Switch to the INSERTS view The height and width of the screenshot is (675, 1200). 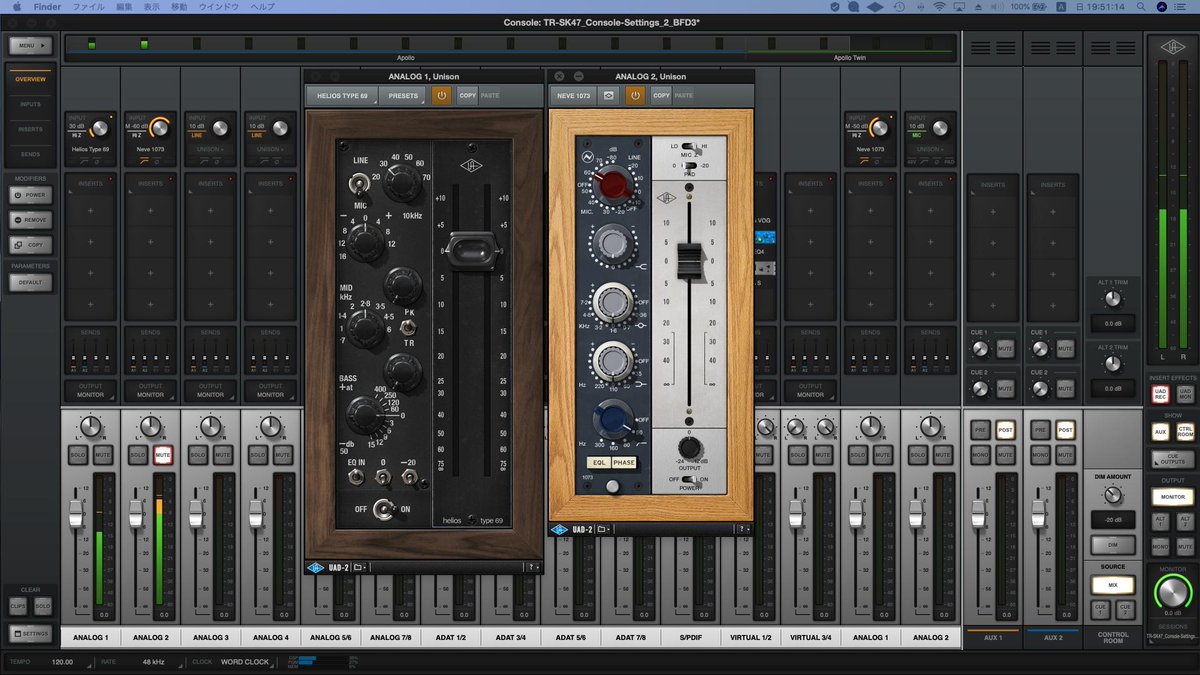(x=30, y=129)
